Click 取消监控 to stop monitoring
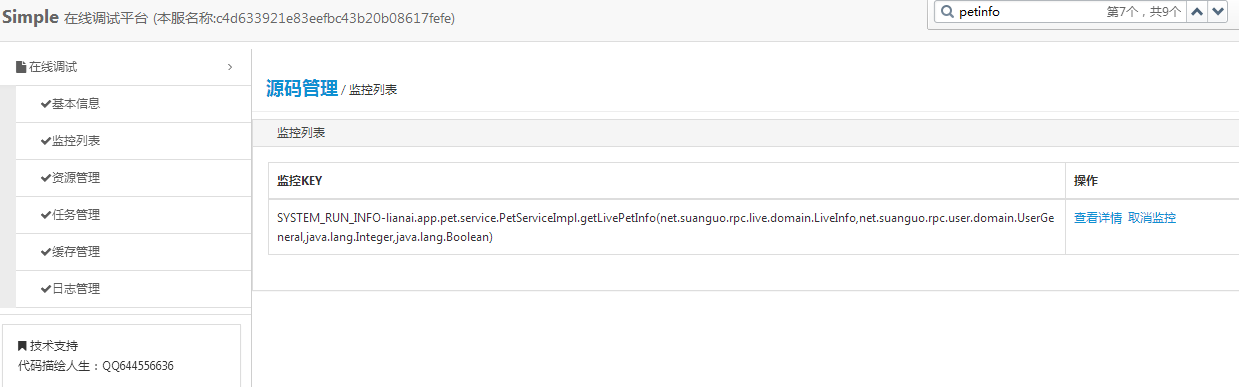 click(1152, 218)
